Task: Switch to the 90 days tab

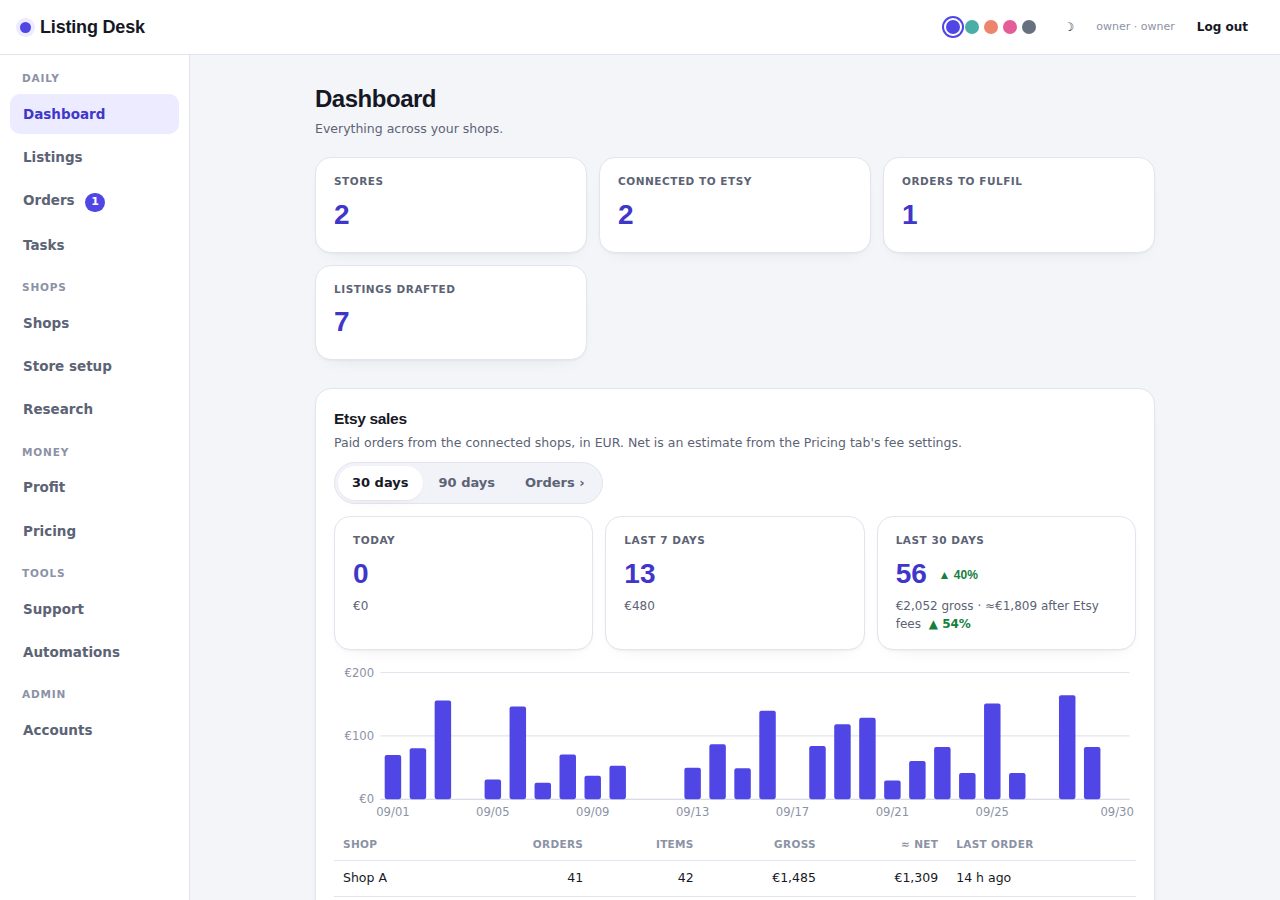Action: 467,483
